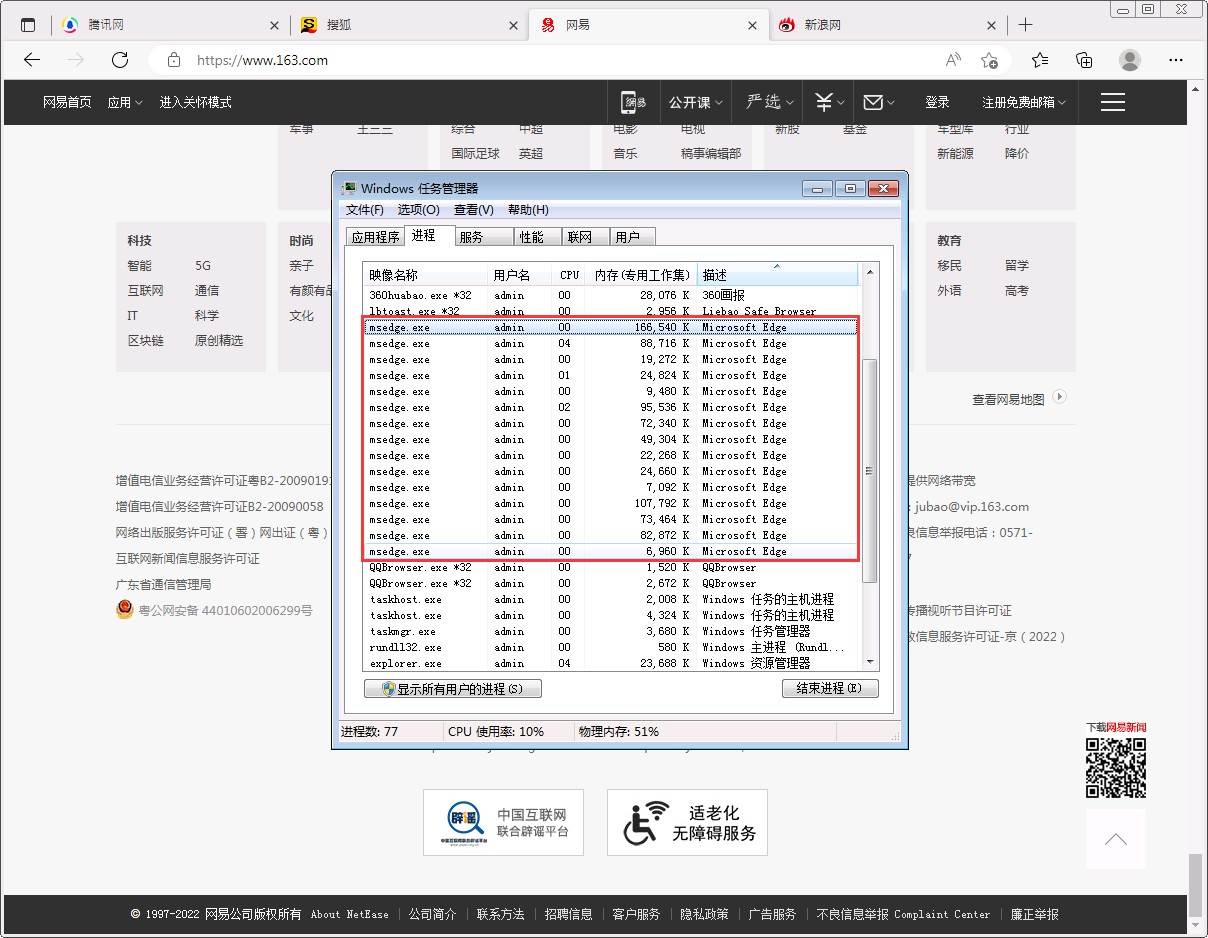Open a new browser tab with plus
The height and width of the screenshot is (938, 1208).
[1025, 25]
